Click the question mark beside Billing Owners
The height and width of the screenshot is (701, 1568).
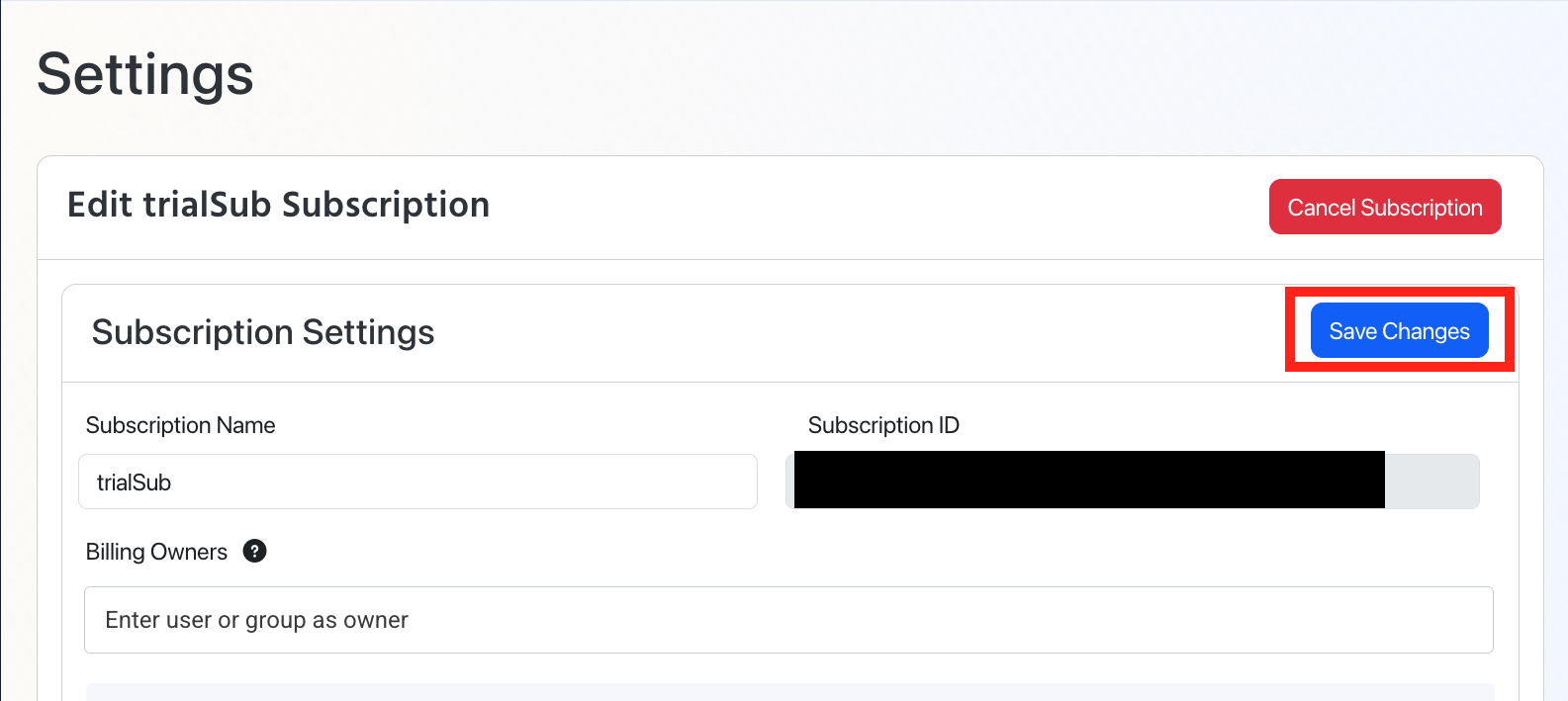pyautogui.click(x=254, y=551)
